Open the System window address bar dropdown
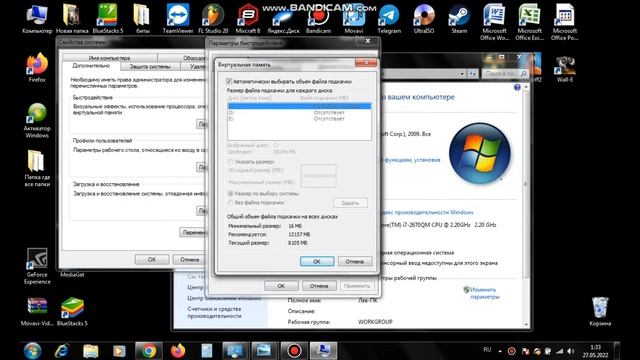This screenshot has width=640, height=360. coord(462,74)
